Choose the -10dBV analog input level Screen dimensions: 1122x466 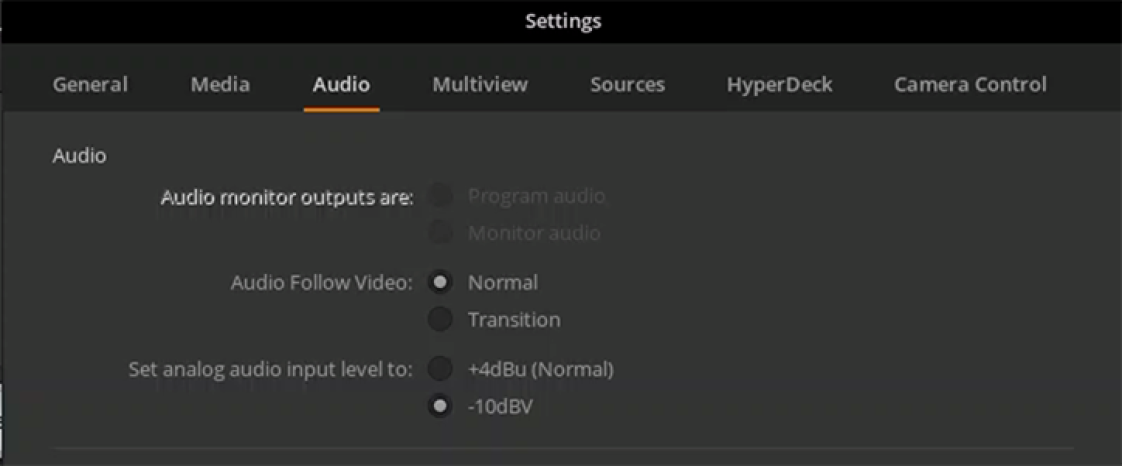point(440,407)
